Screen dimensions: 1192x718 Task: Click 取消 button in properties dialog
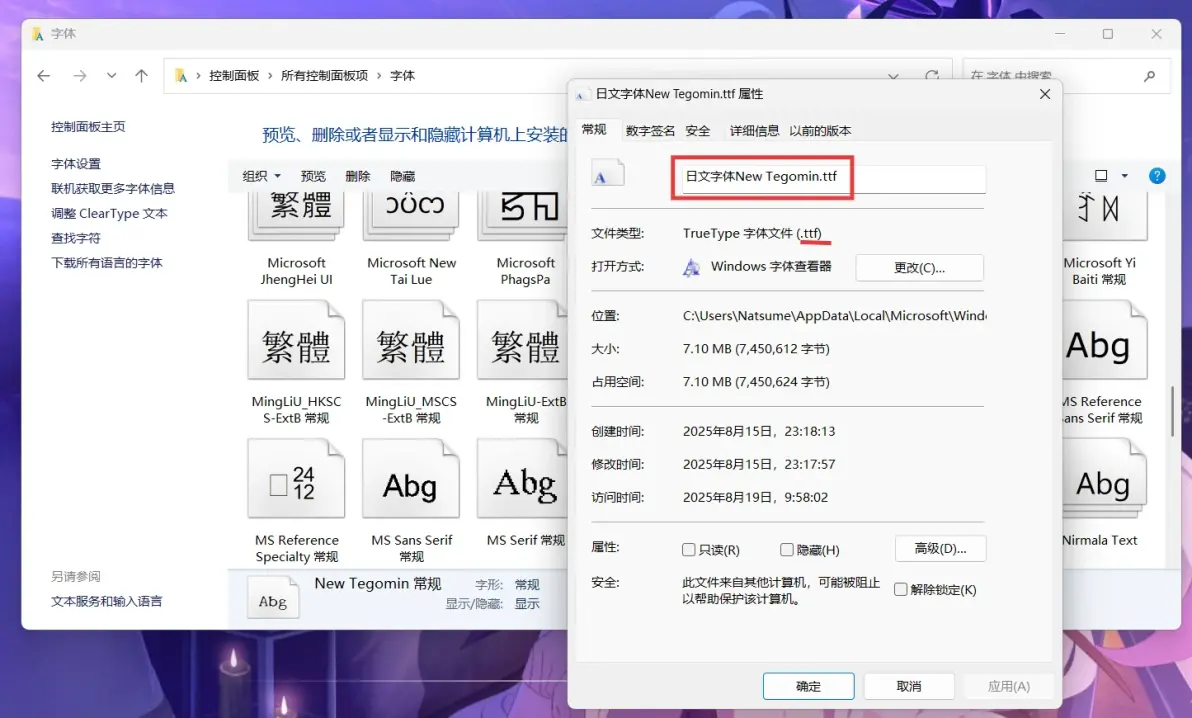(x=908, y=686)
